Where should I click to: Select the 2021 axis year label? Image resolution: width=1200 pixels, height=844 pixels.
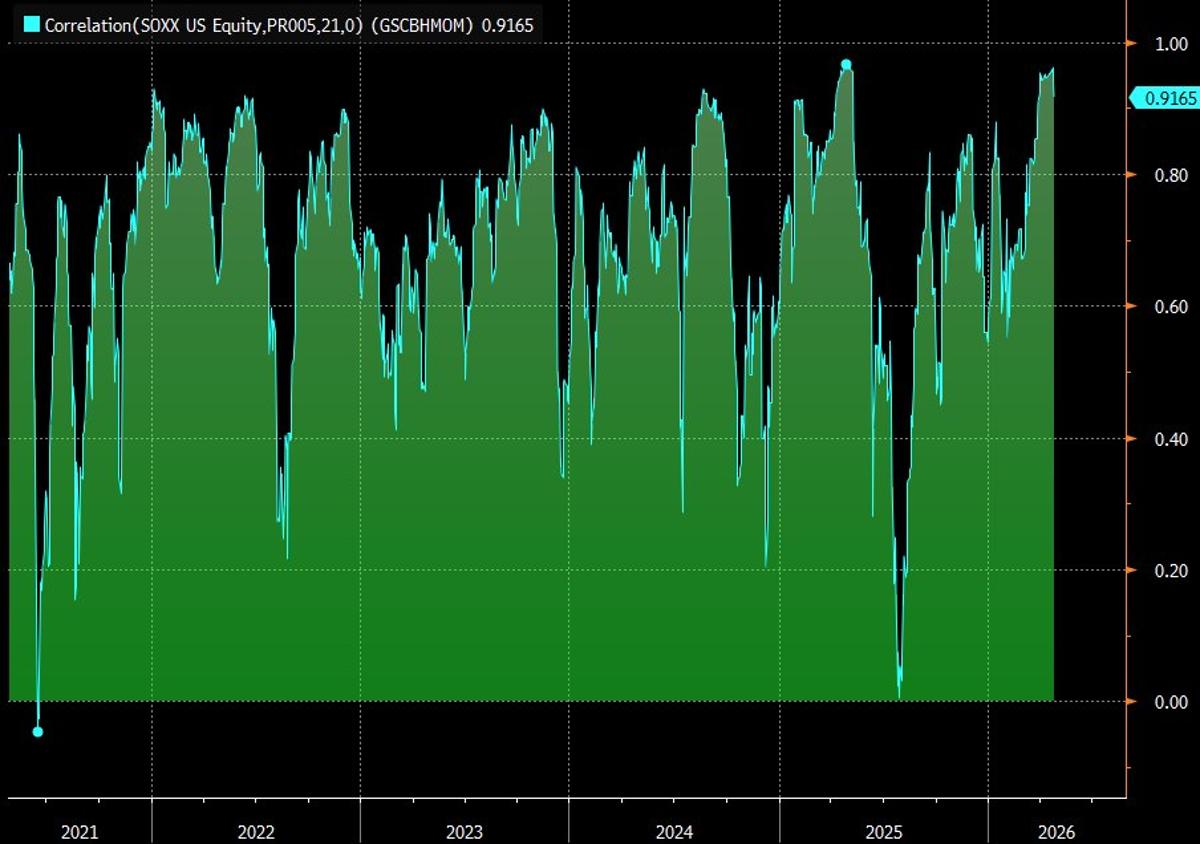coord(81,831)
